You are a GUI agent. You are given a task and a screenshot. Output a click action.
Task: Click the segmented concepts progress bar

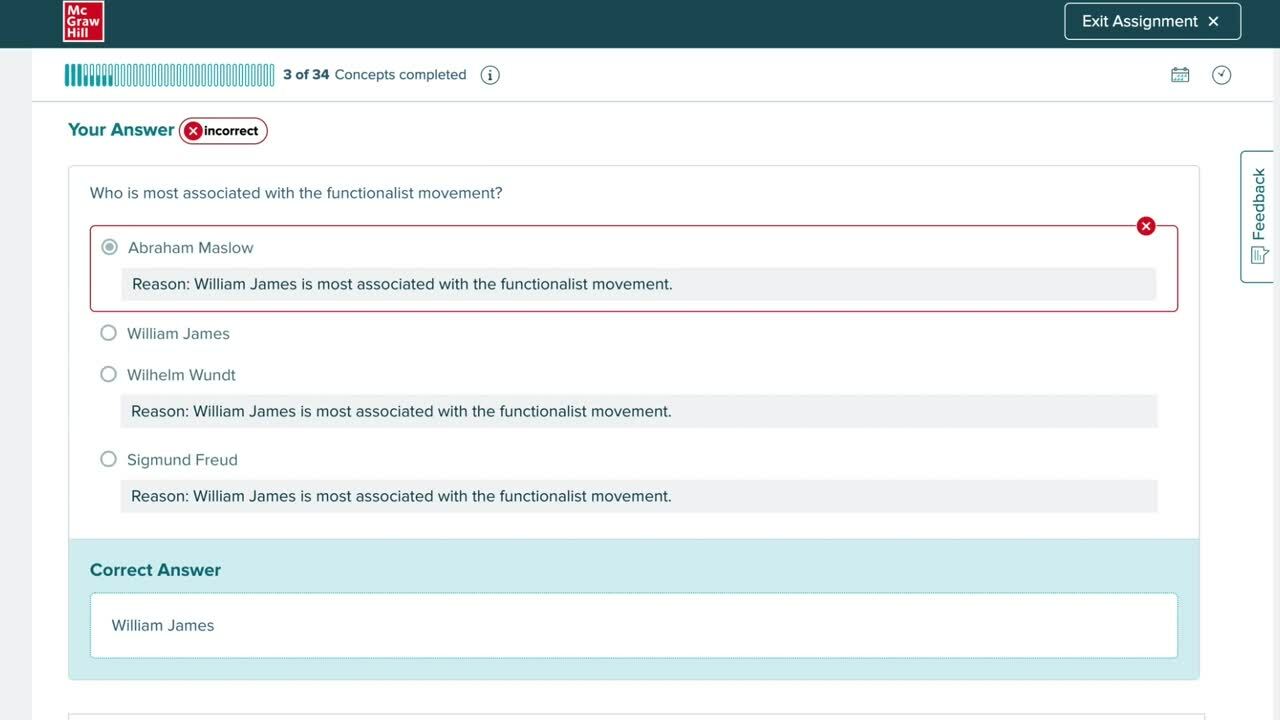(x=169, y=75)
